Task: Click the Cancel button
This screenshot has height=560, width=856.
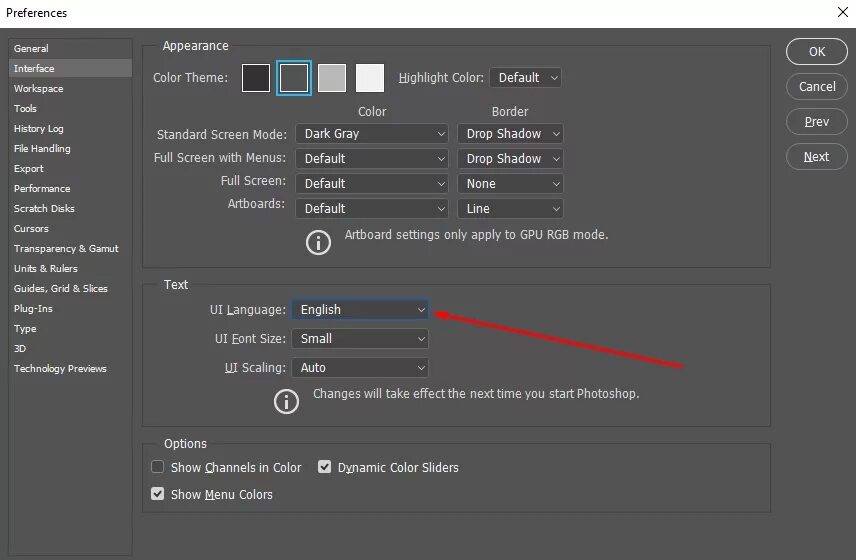Action: [x=817, y=86]
